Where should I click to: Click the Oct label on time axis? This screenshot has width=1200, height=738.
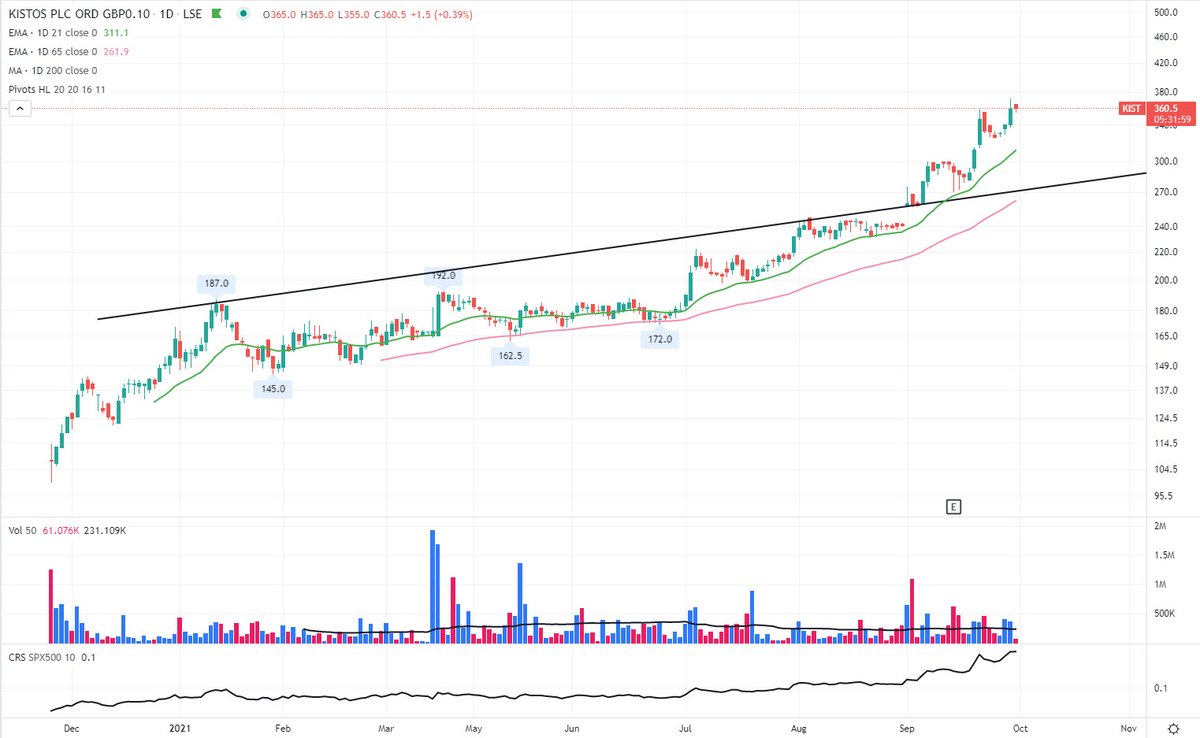point(1019,727)
